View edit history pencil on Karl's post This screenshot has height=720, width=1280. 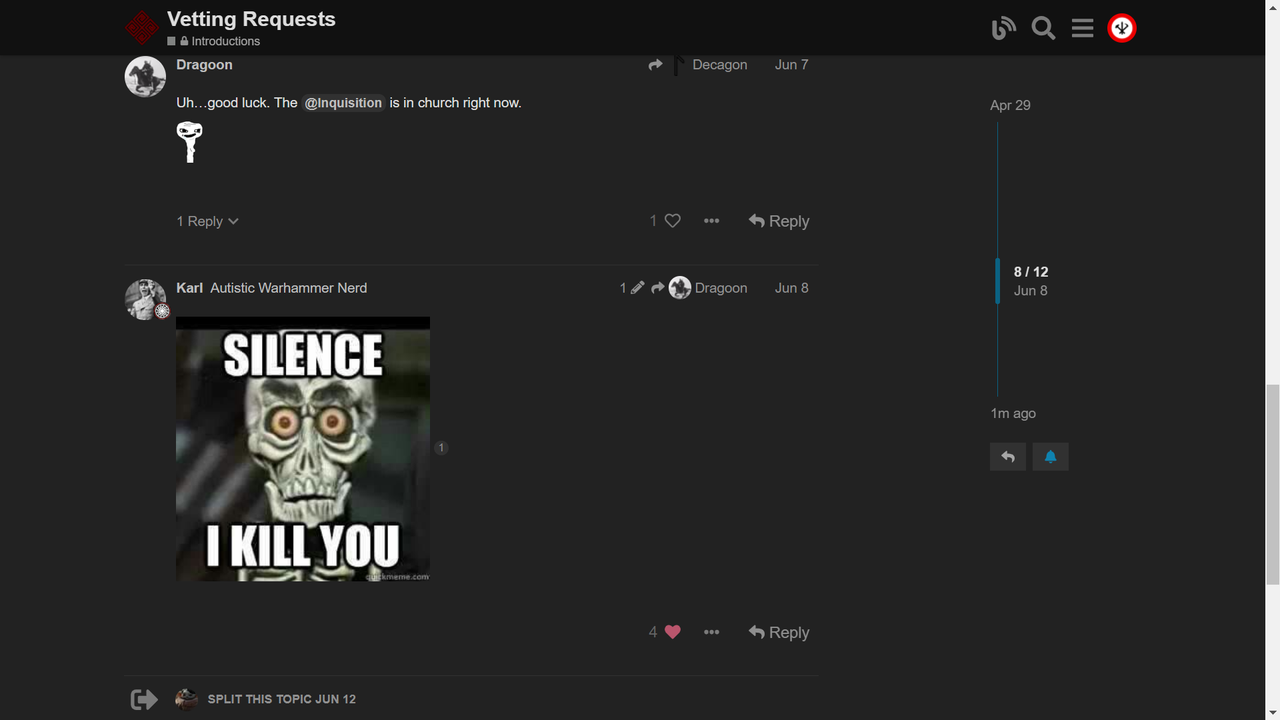[x=631, y=288]
